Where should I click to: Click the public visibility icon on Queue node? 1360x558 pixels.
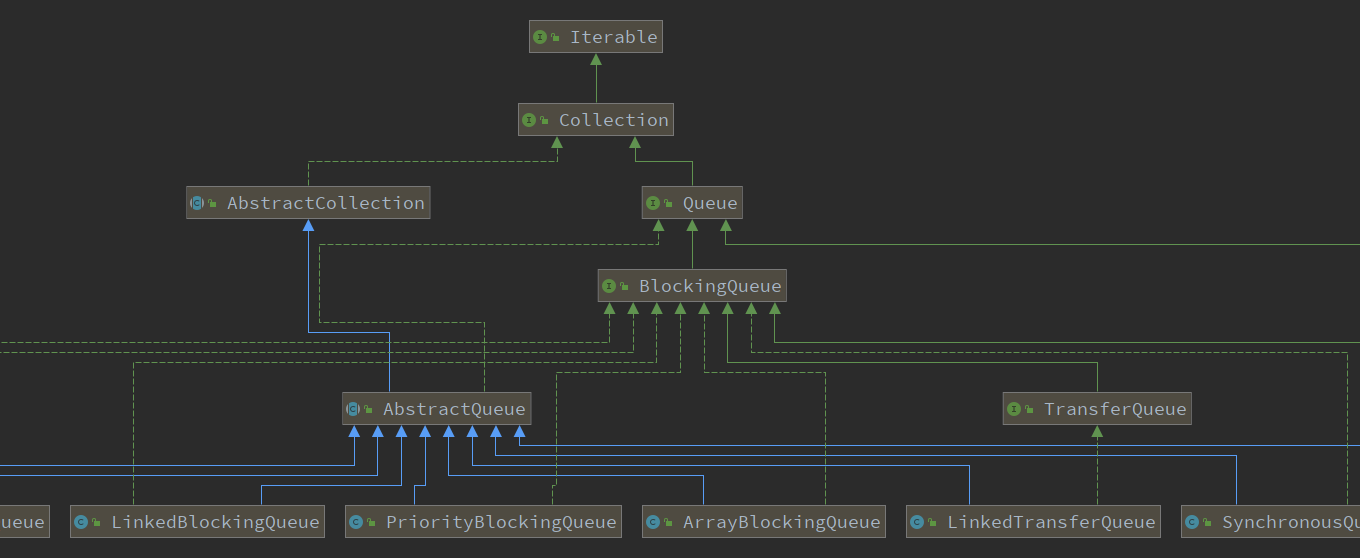pos(668,205)
